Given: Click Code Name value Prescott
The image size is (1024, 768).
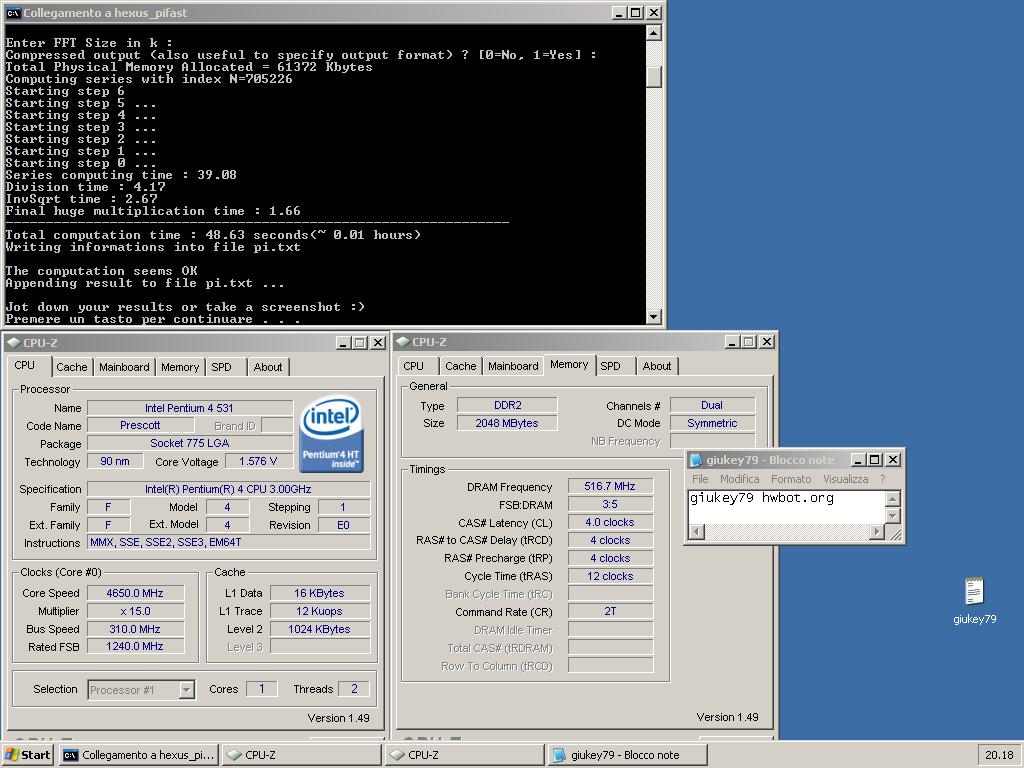Looking at the screenshot, I should 140,425.
